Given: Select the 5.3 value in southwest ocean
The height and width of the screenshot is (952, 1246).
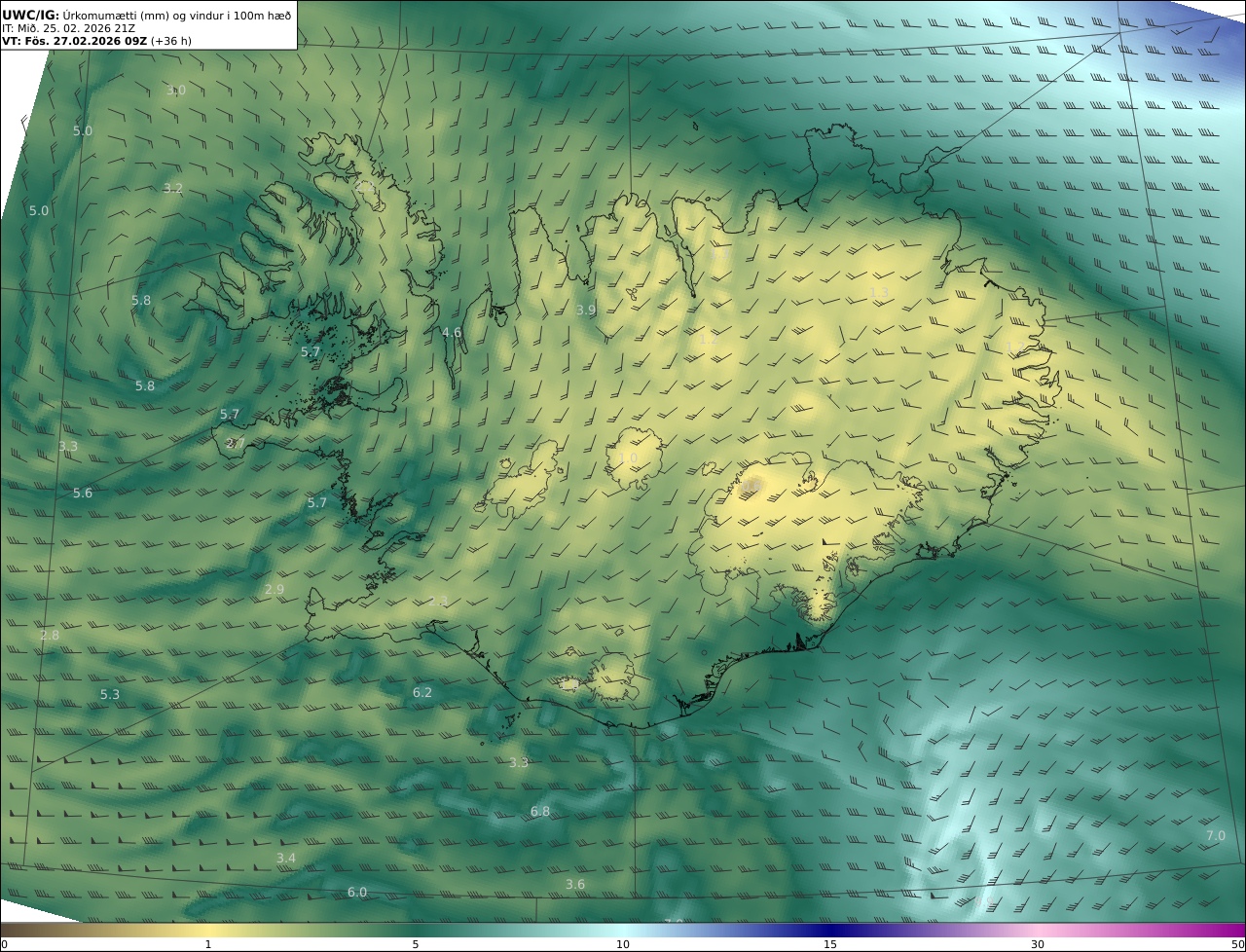Looking at the screenshot, I should pos(110,695).
